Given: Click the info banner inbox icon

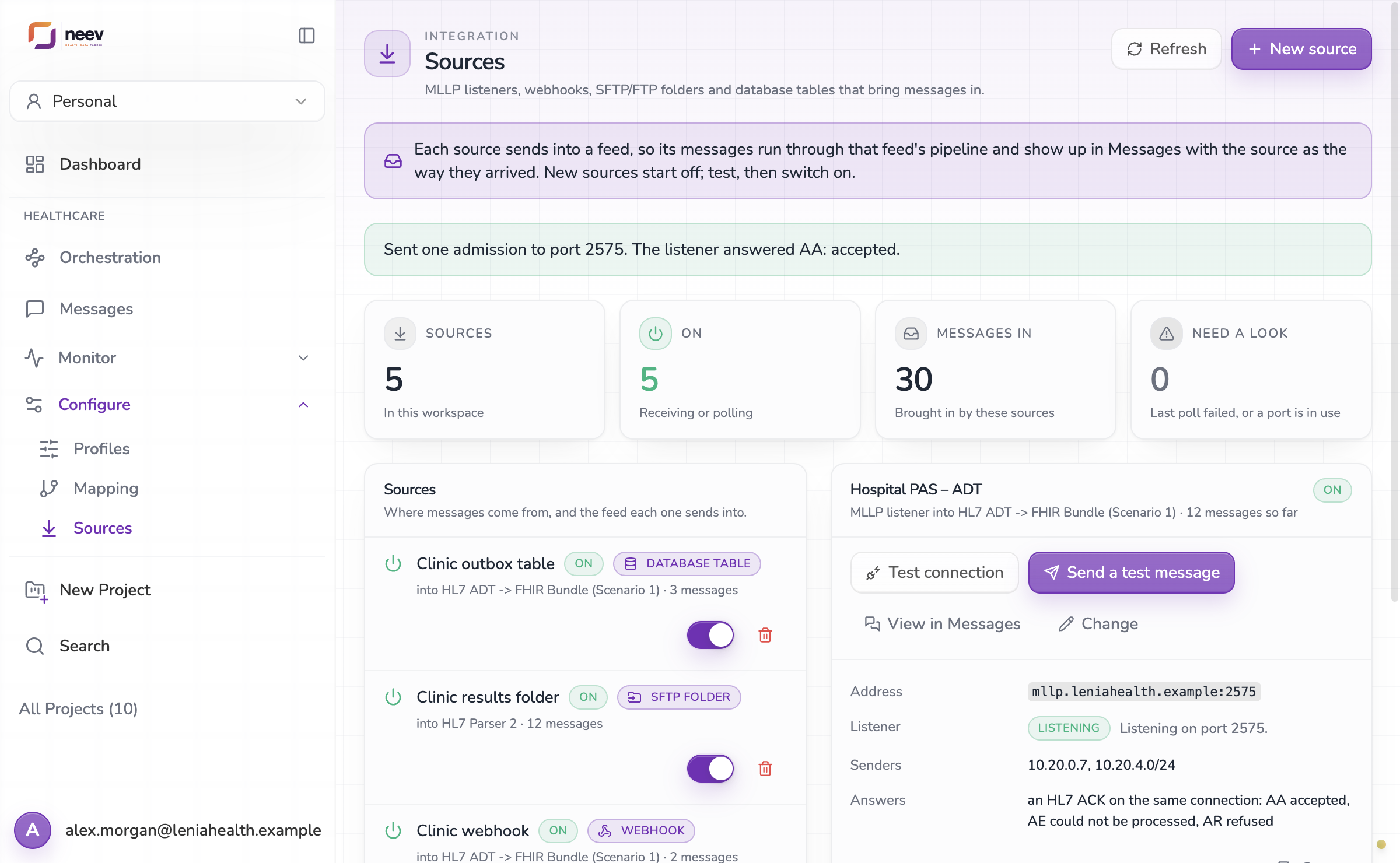Looking at the screenshot, I should pos(393,161).
